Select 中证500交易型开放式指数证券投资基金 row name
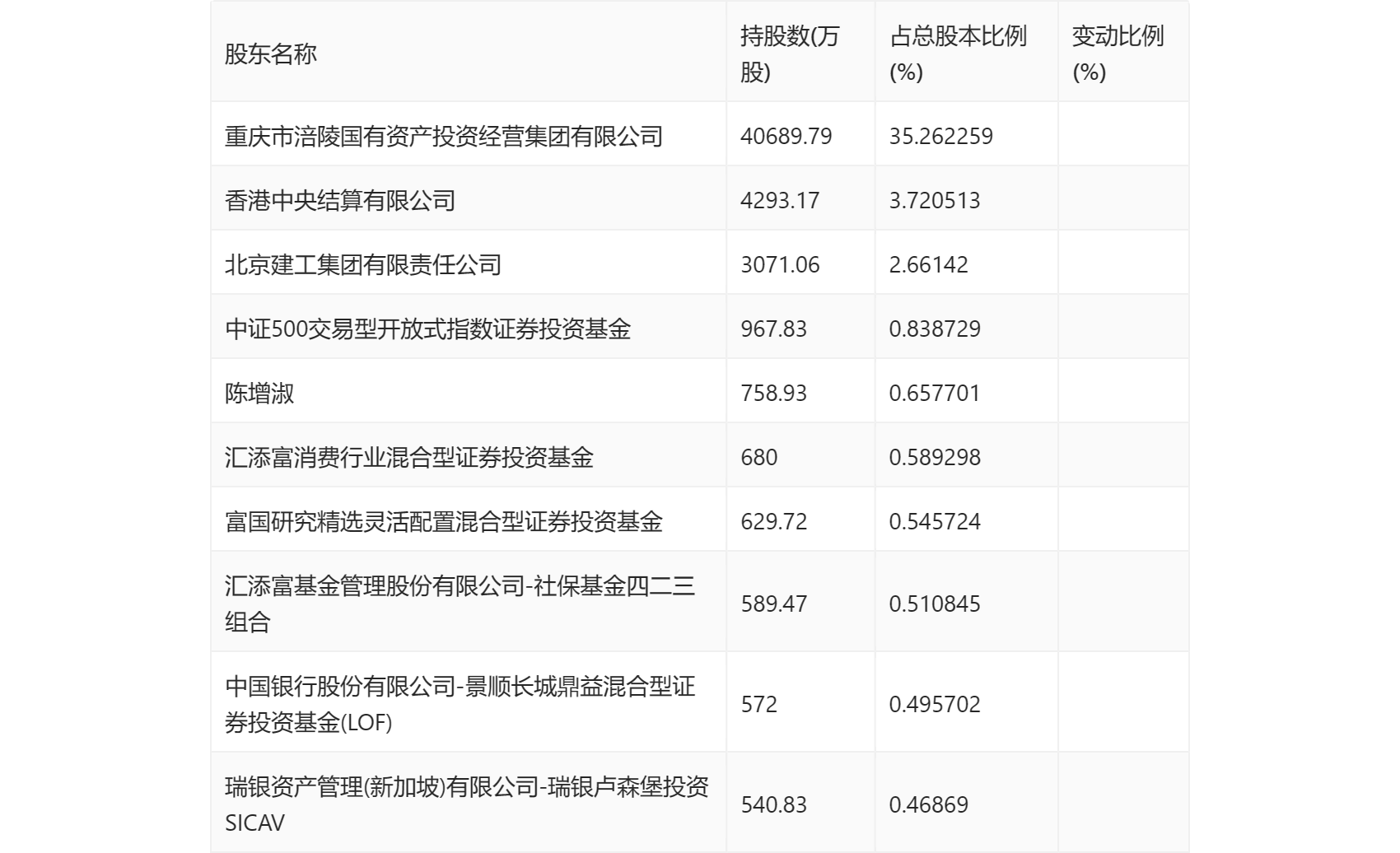1400x853 pixels. 428,329
